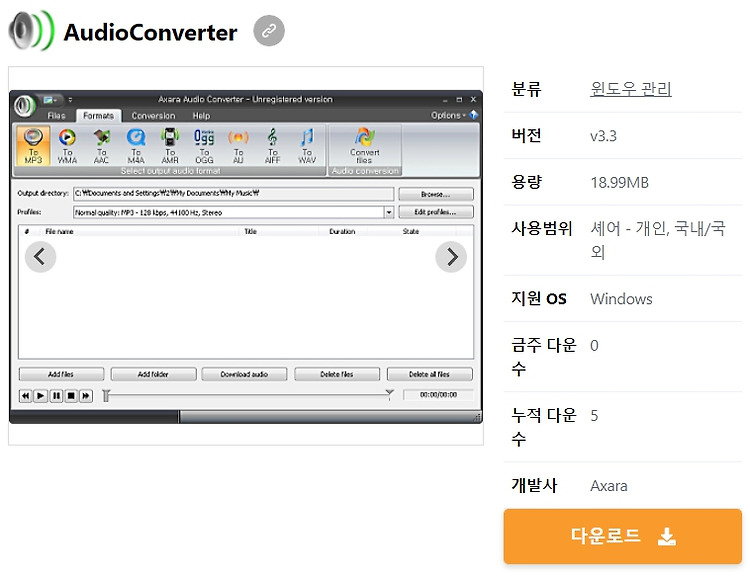Click the end marker on seek slider

tap(389, 394)
